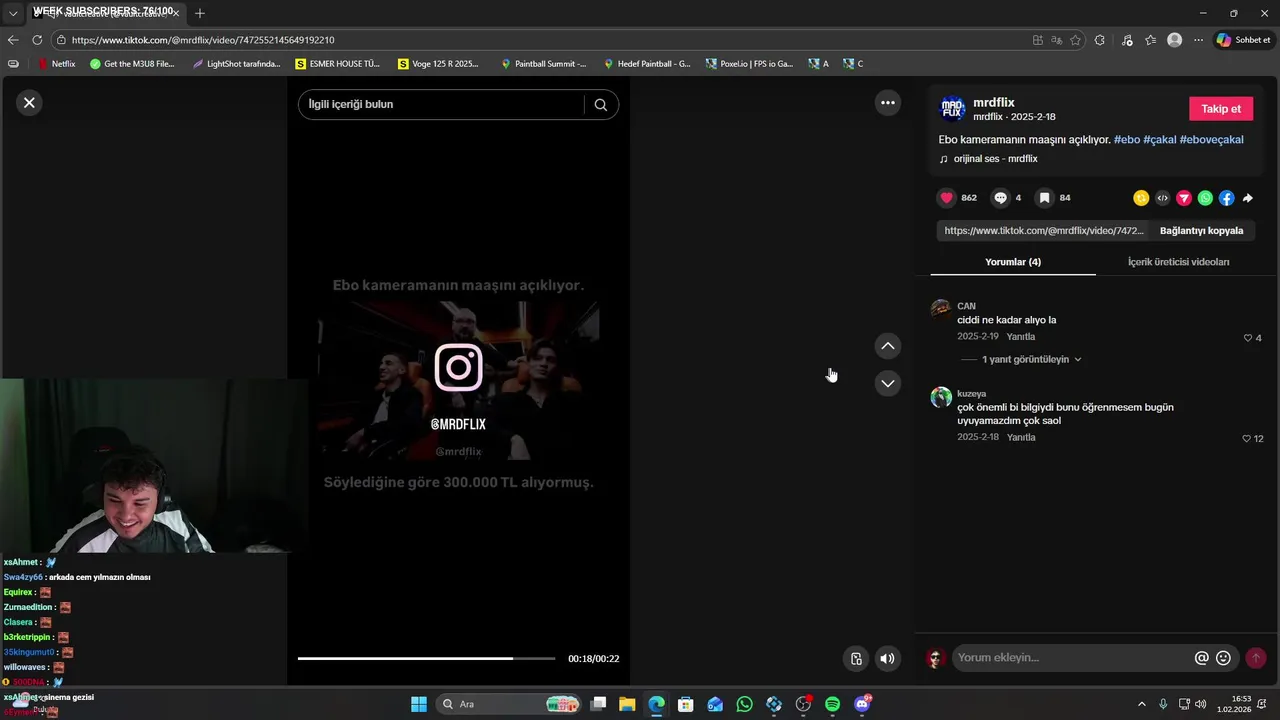Open a new browser tab with plus
This screenshot has width=1280, height=720.
pos(200,13)
